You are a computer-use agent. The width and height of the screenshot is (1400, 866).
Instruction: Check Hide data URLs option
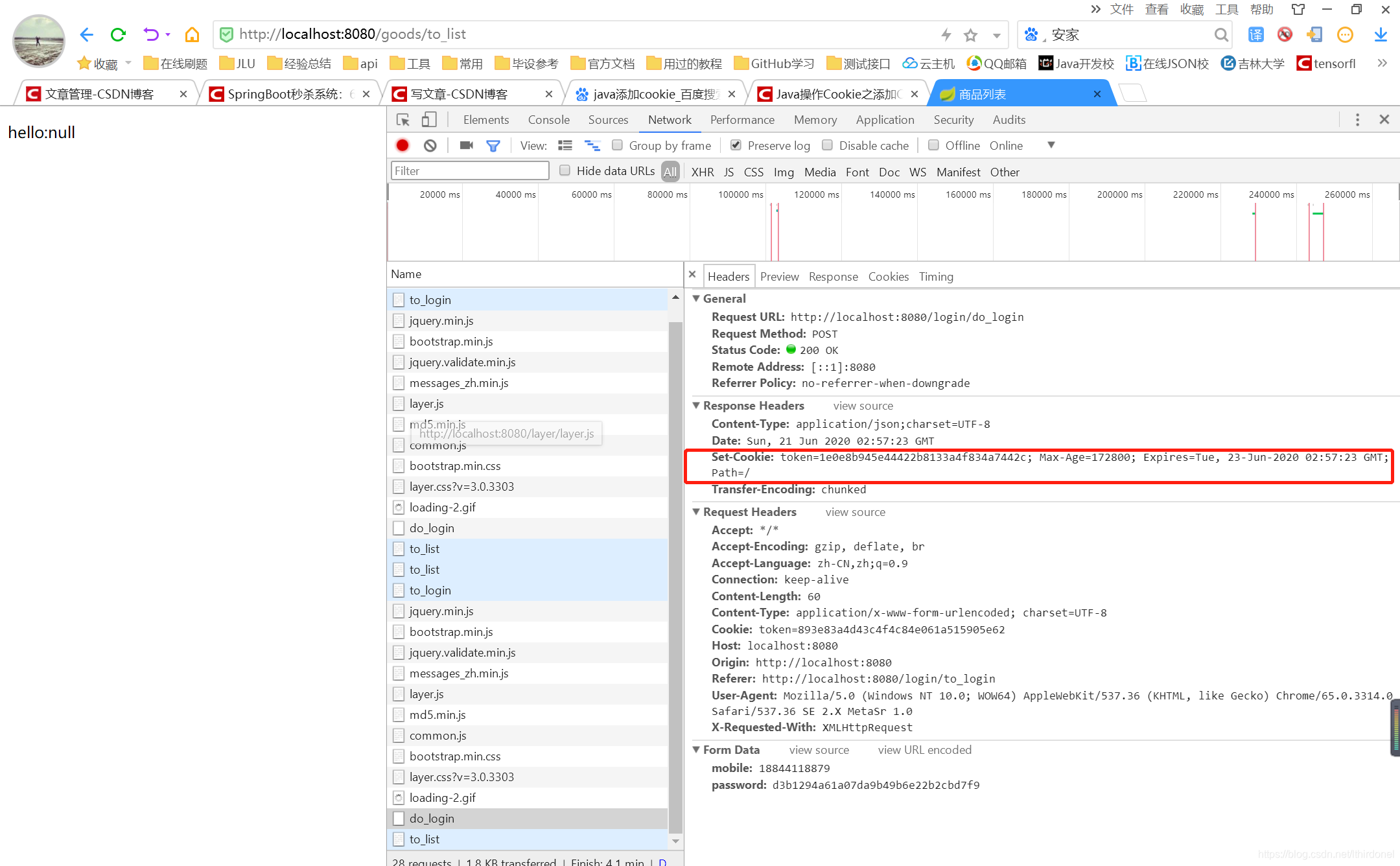(565, 170)
